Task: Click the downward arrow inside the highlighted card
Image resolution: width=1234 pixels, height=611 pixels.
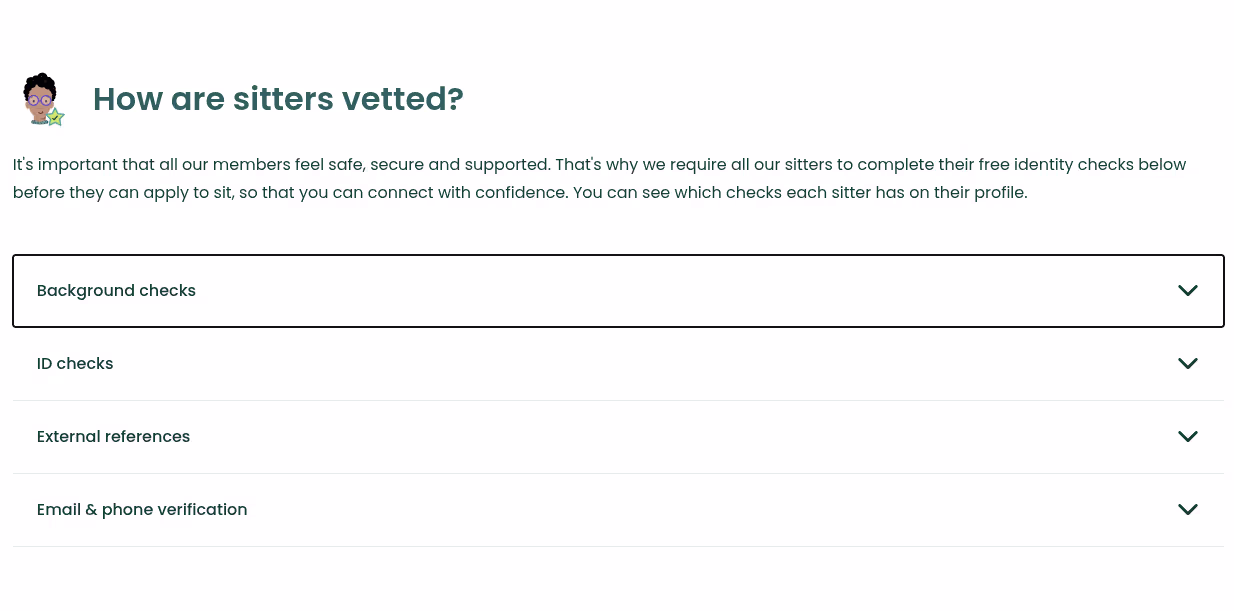Action: pyautogui.click(x=1187, y=290)
